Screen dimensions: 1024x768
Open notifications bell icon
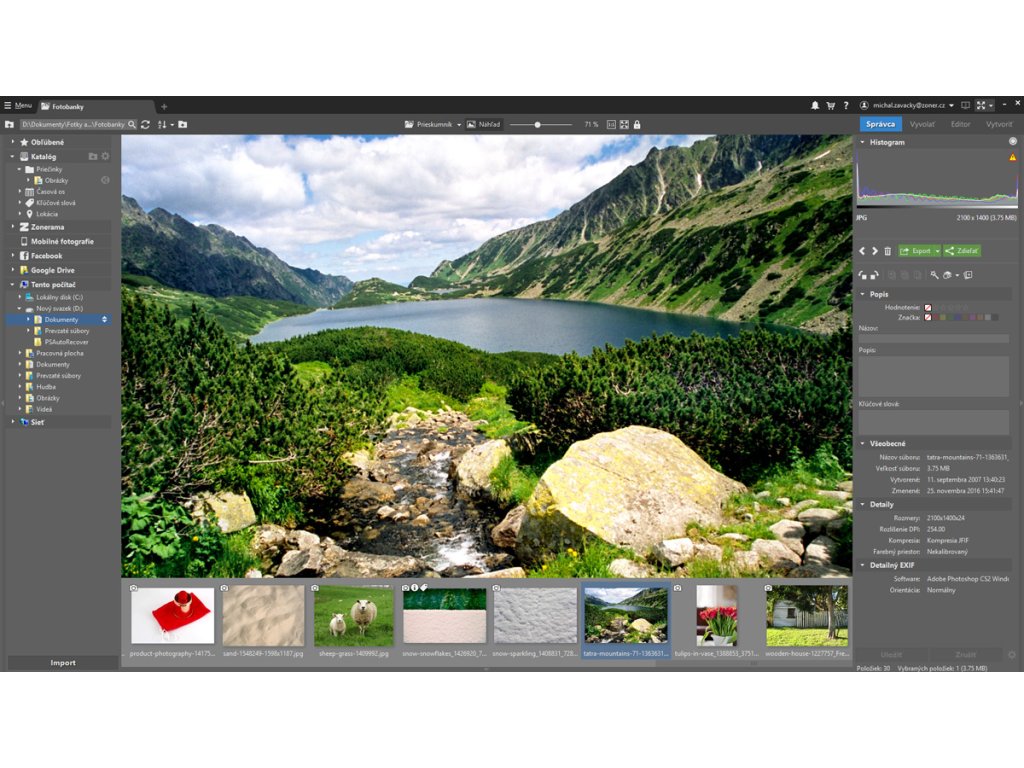(815, 105)
